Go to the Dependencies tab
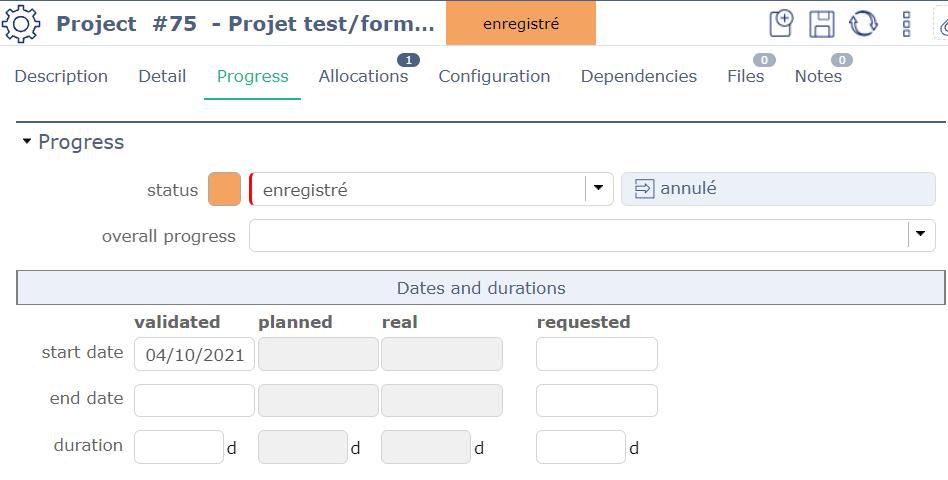The height and width of the screenshot is (480, 948). (x=638, y=76)
